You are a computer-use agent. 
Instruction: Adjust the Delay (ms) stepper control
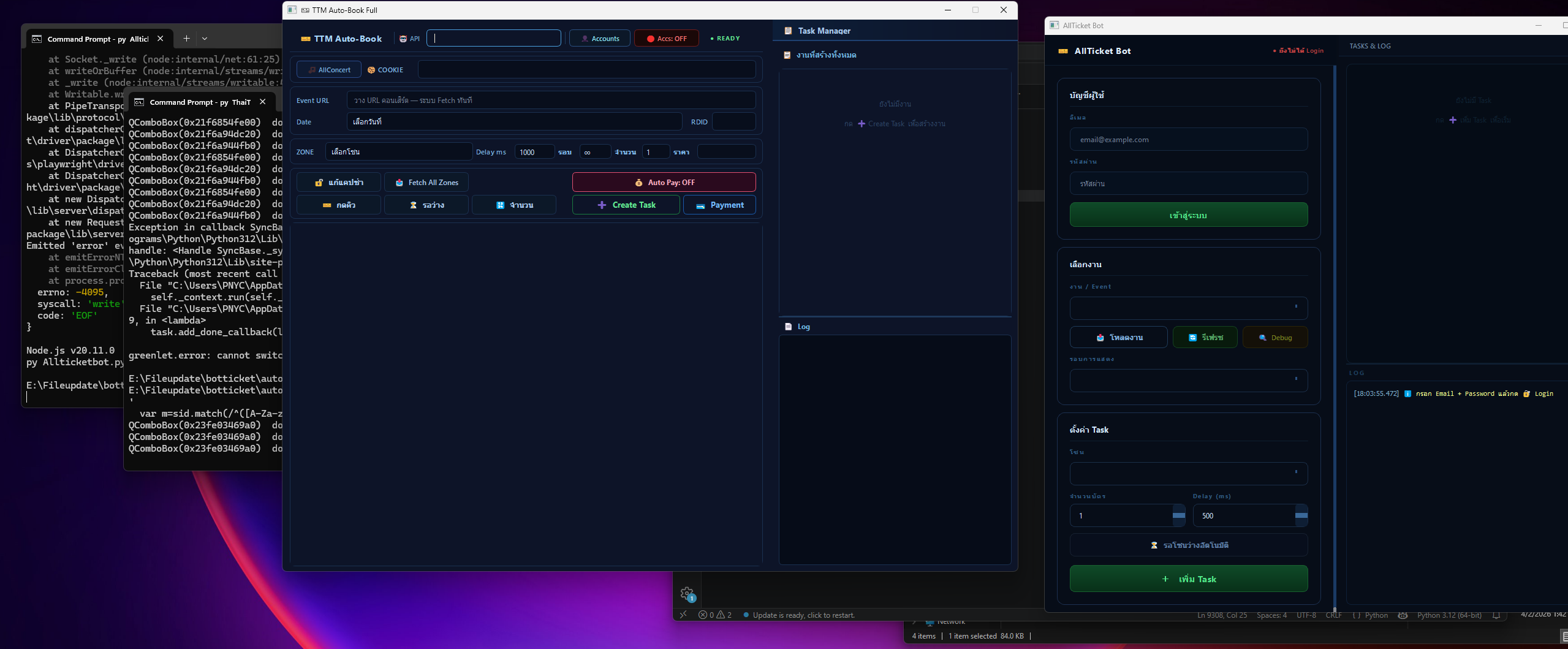pos(1301,515)
